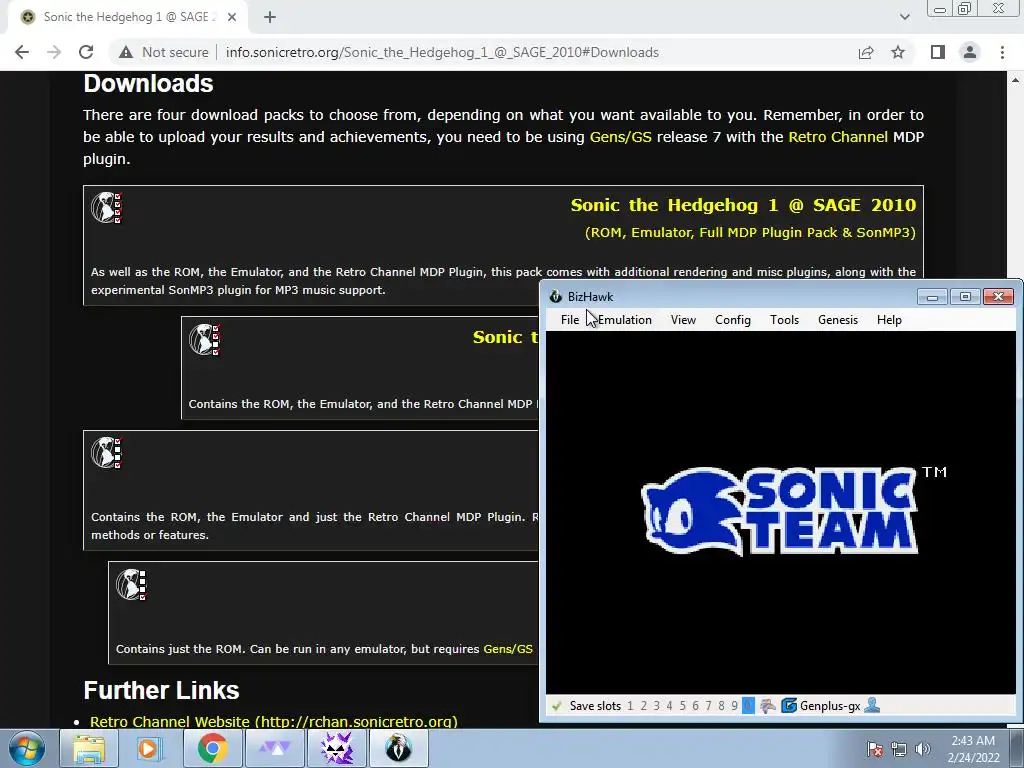Viewport: 1024px width, 768px height.
Task: Open the Retro Channel link in paragraph
Action: (x=838, y=137)
